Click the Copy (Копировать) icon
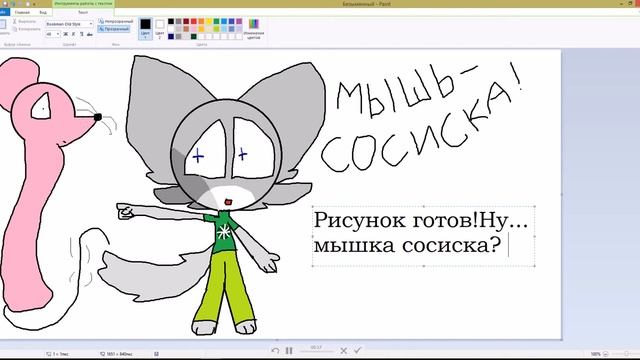The height and width of the screenshot is (360, 640). pyautogui.click(x=15, y=29)
